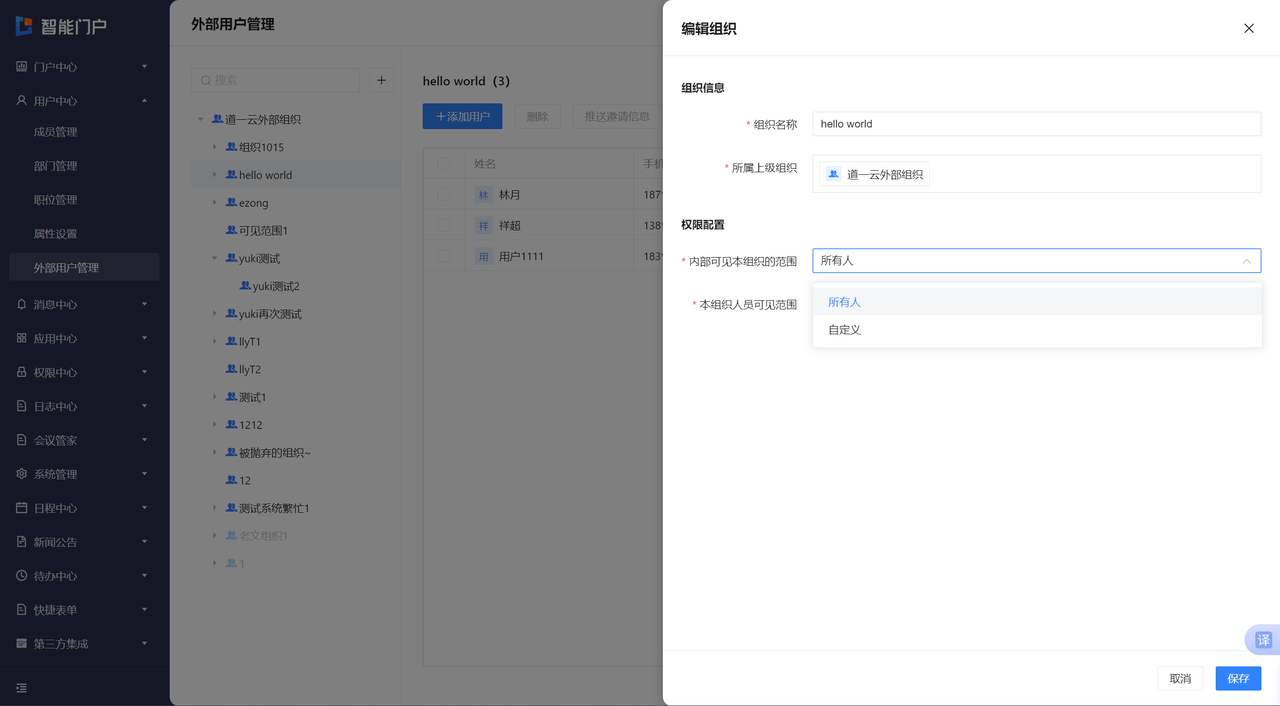Choose 自定义 from the dropdown list
1280x706 pixels.
tap(845, 330)
